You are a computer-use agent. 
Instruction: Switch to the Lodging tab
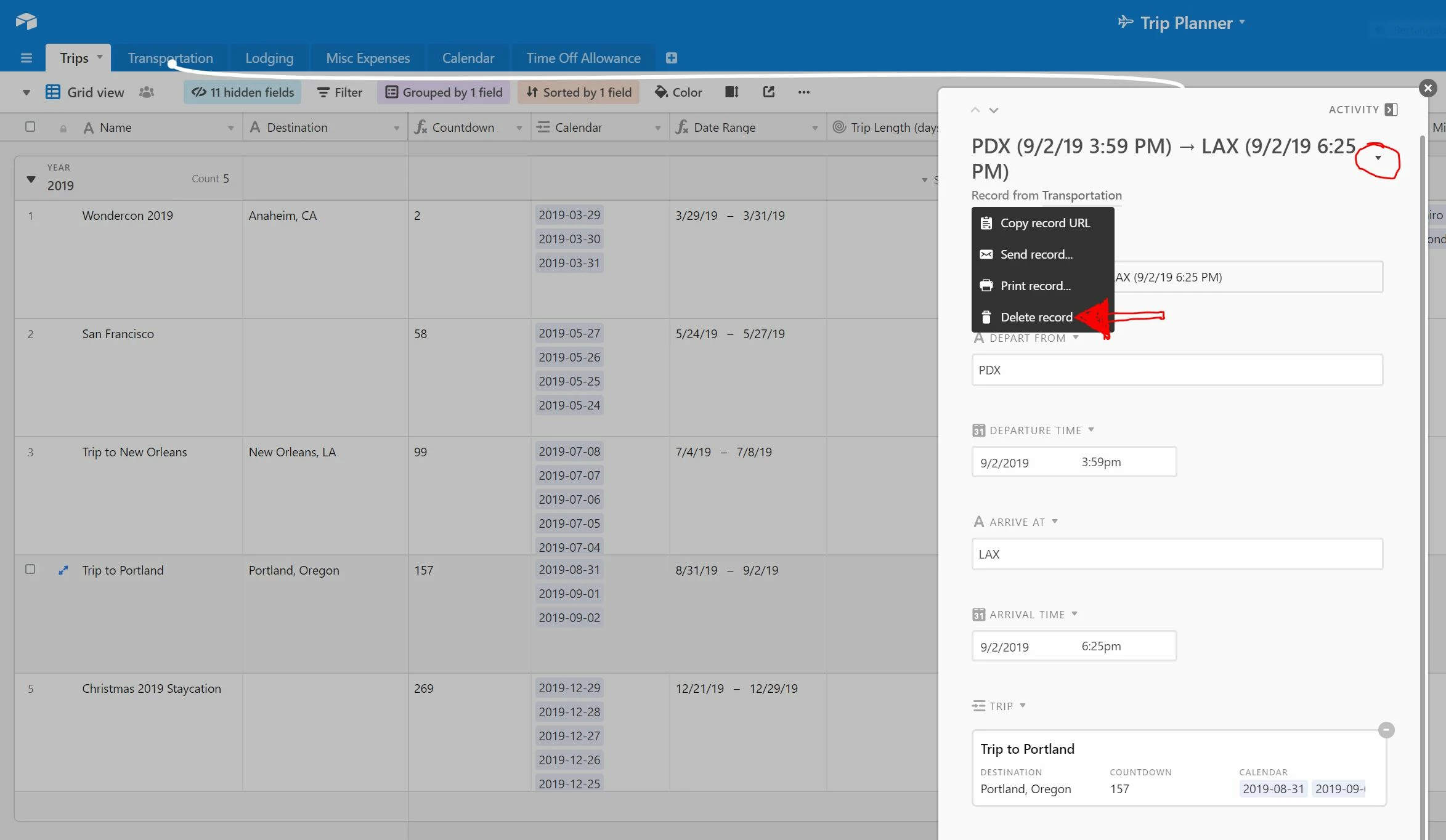(x=269, y=58)
